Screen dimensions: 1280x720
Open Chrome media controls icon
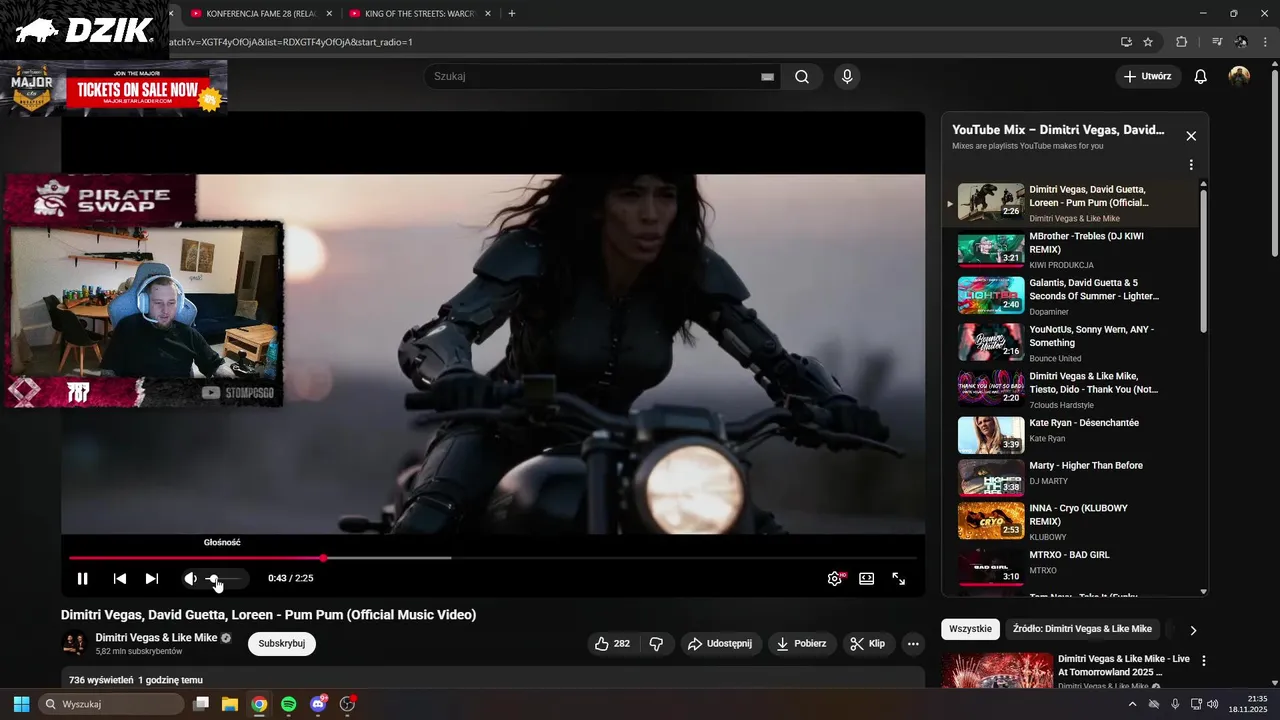[x=1217, y=42]
